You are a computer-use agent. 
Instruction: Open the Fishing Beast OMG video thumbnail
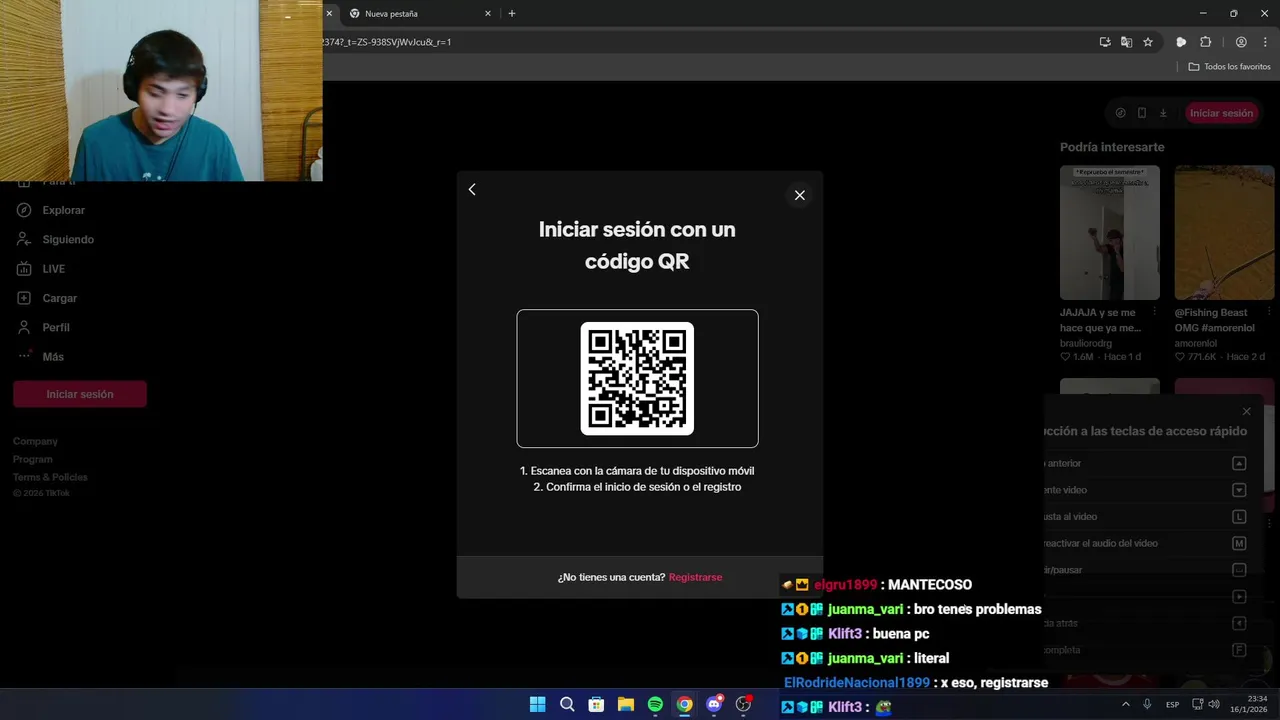(x=1224, y=232)
